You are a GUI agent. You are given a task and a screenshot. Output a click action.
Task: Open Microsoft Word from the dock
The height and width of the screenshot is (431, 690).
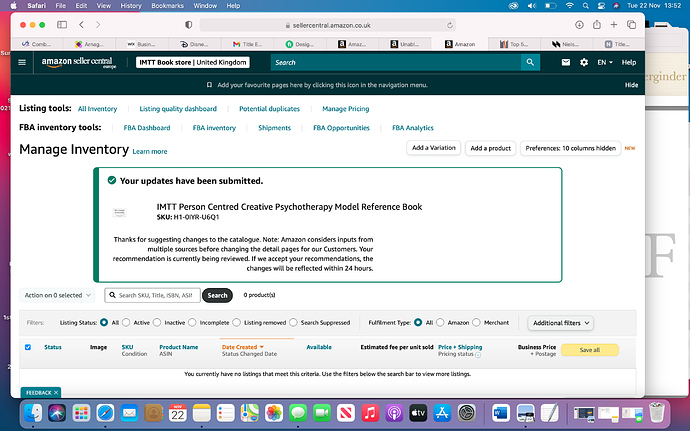coord(501,413)
